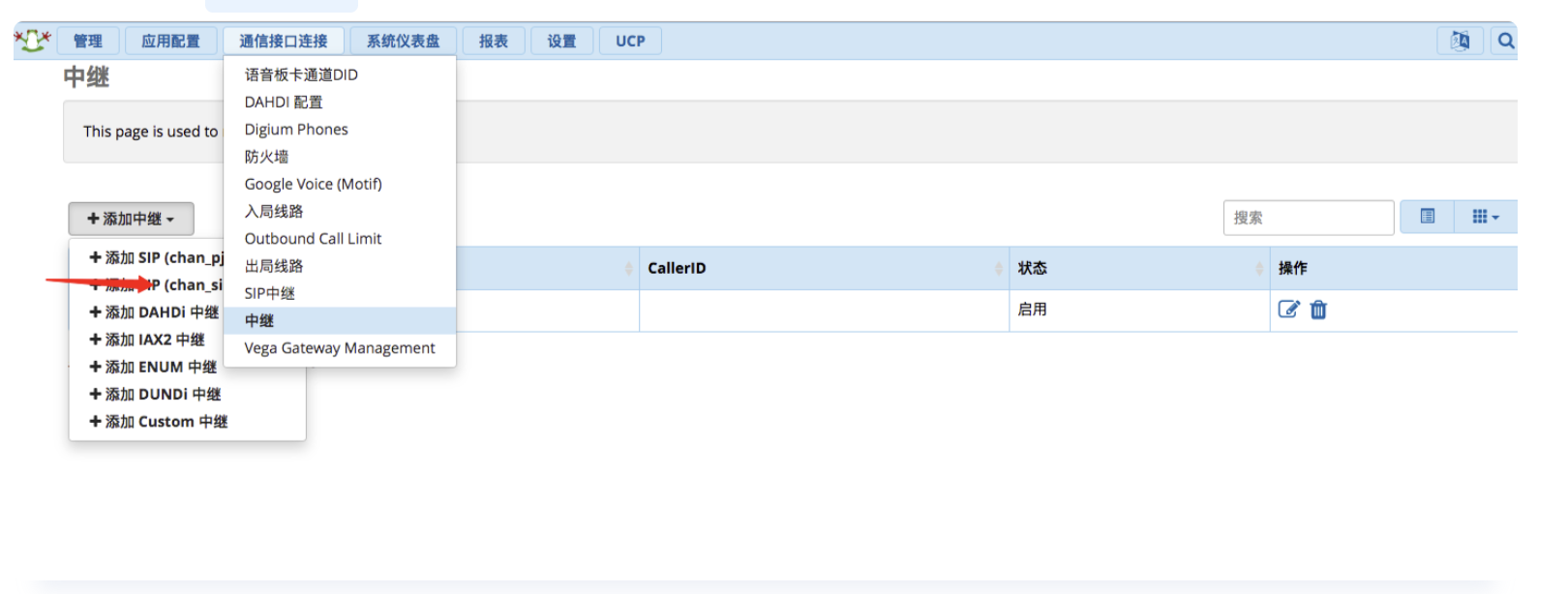Click the FreePBX frog logo
Viewport: 1568px width, 594px height.
point(32,40)
